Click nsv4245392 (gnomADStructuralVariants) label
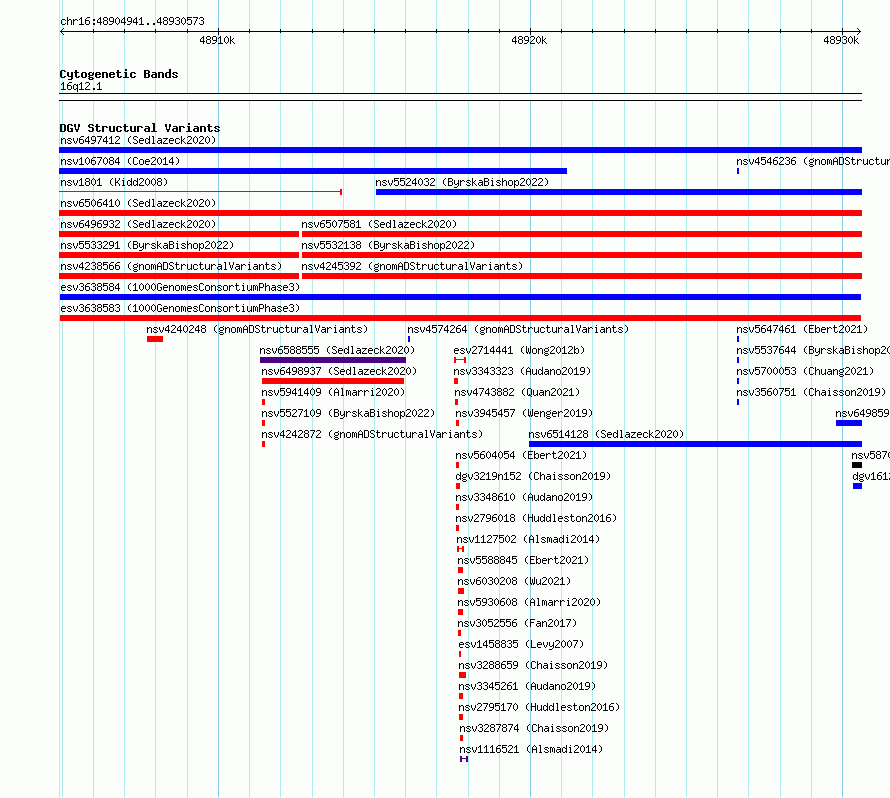890x798 pixels. tap(412, 266)
